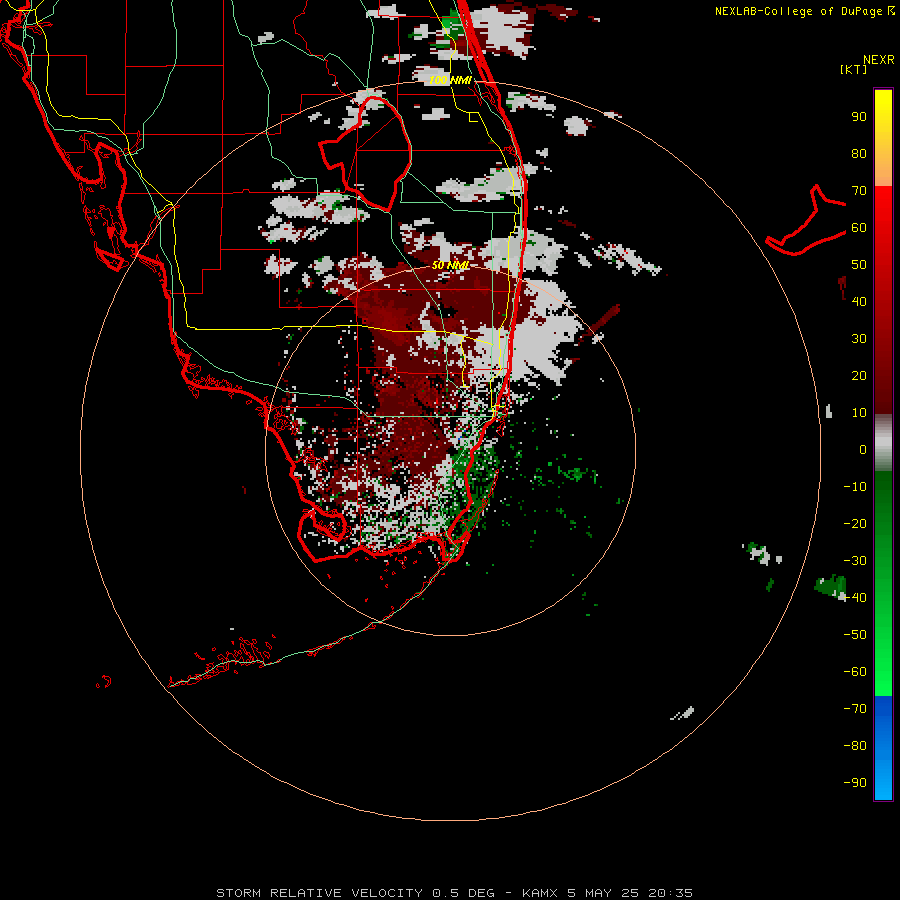
Task: Click the 60 value on the velocity scale
Action: pos(859,228)
